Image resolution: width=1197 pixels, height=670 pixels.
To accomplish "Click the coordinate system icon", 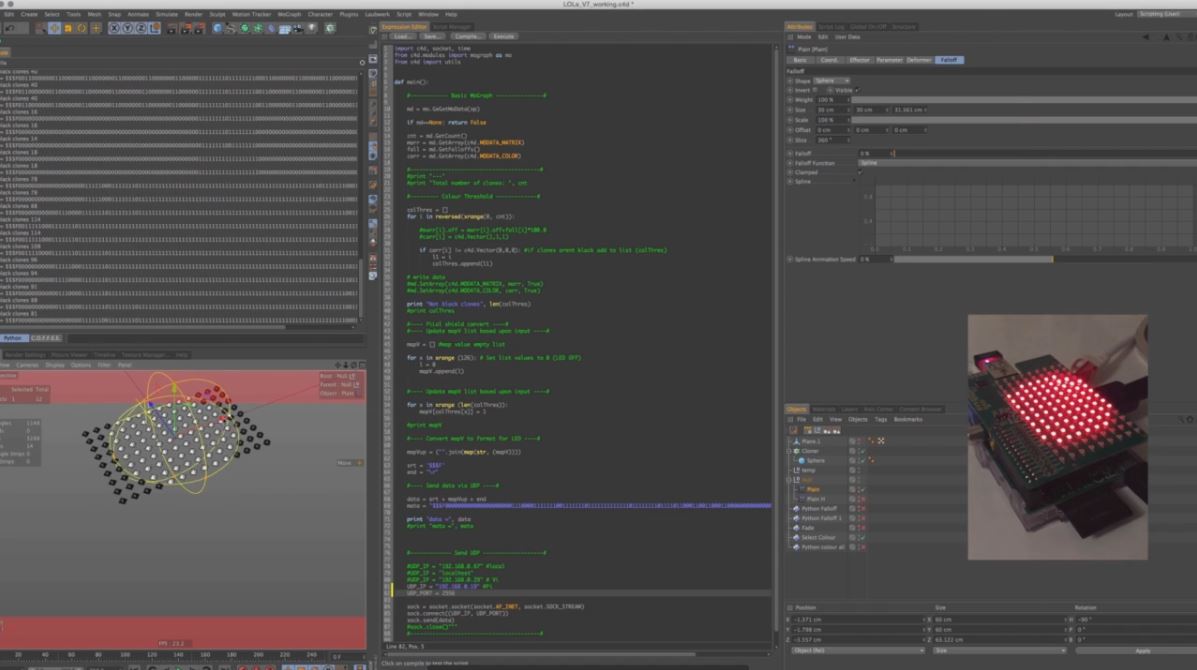I will 155,28.
